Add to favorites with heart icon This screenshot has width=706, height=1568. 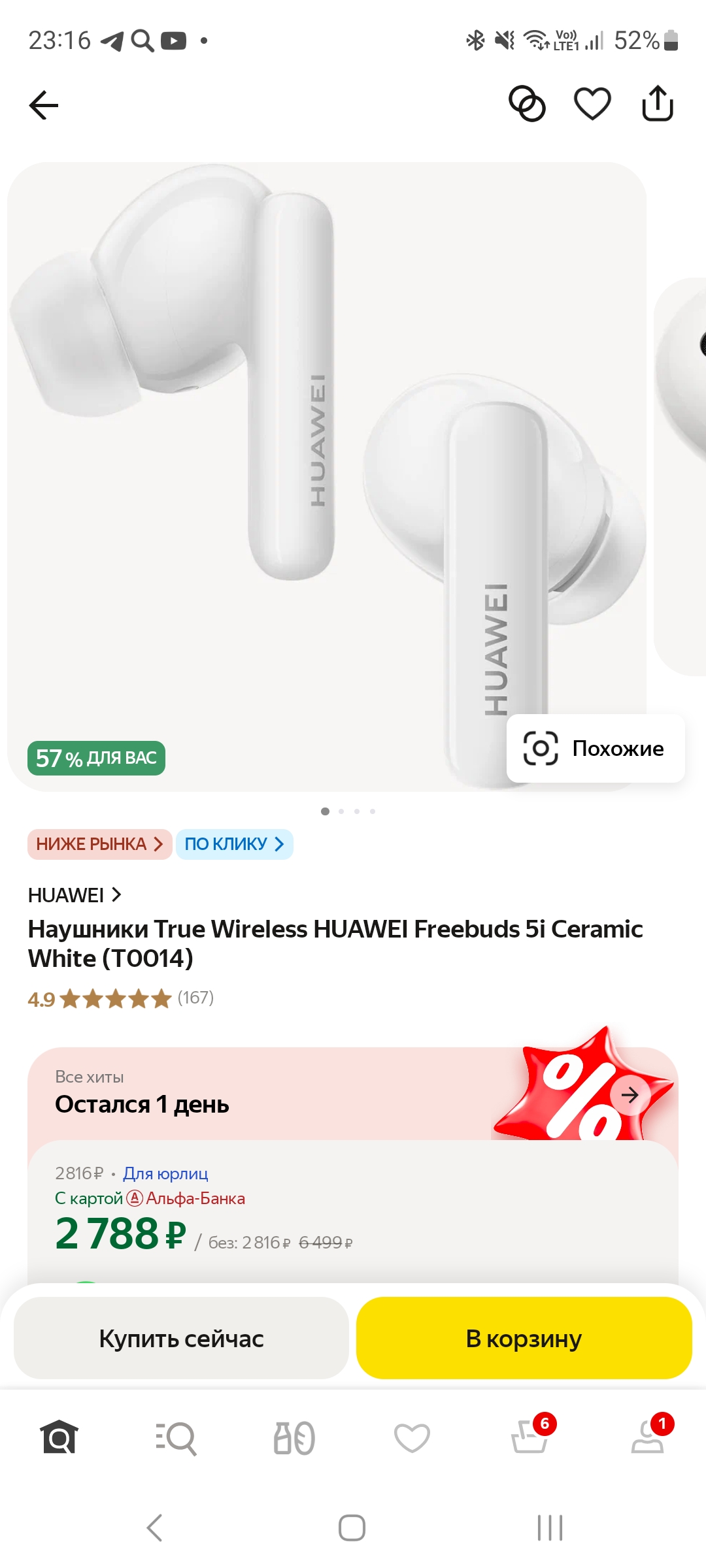coord(592,104)
